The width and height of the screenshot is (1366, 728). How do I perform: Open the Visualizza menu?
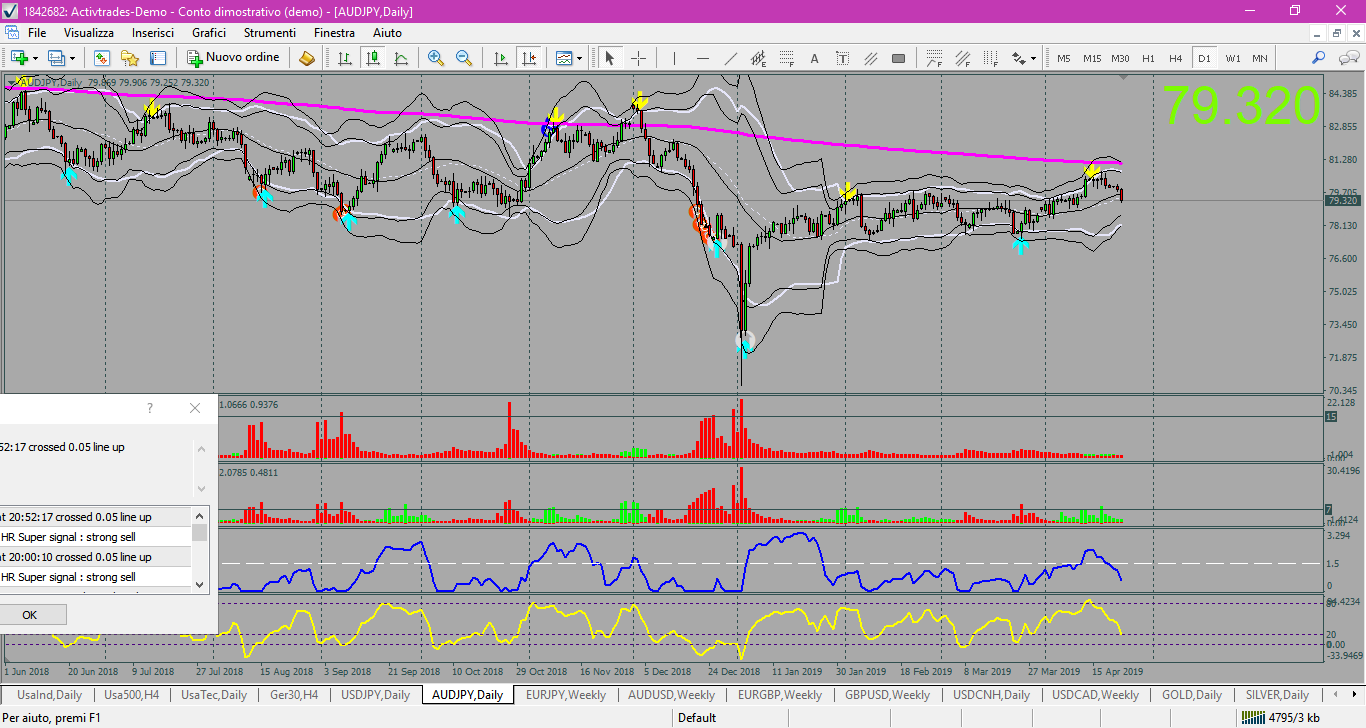click(89, 33)
